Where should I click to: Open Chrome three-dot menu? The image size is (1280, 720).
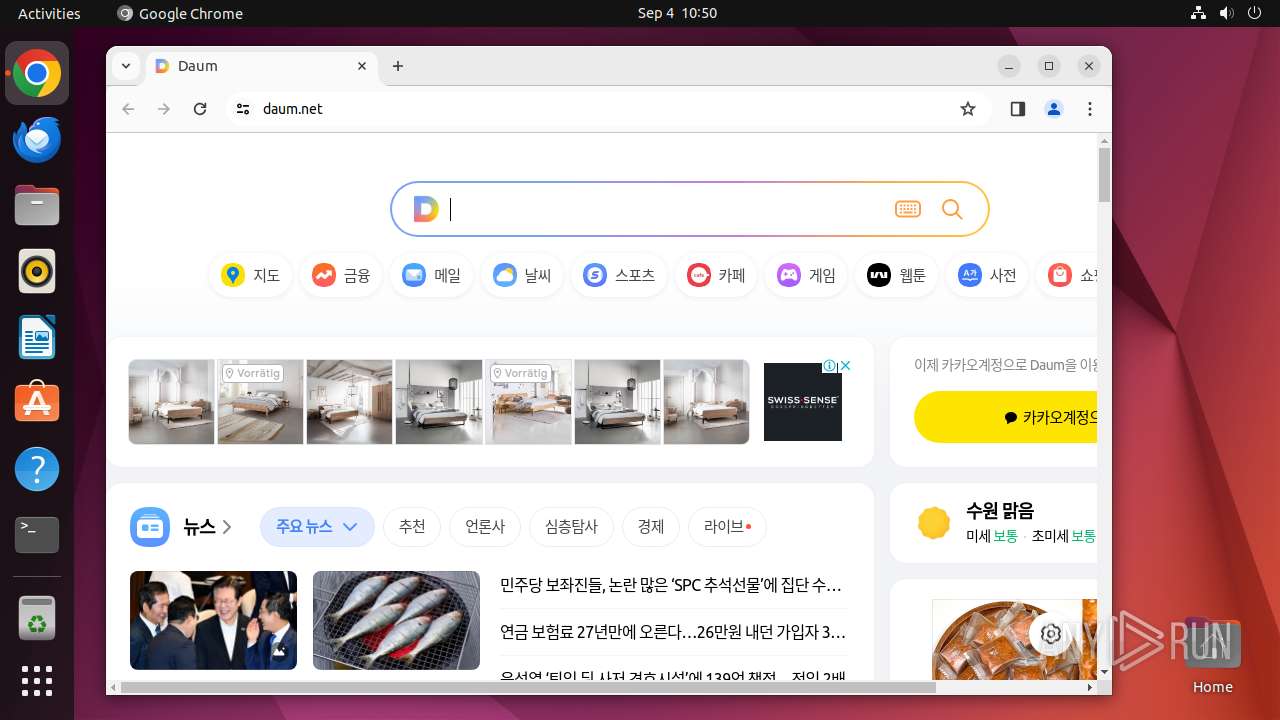pyautogui.click(x=1090, y=109)
